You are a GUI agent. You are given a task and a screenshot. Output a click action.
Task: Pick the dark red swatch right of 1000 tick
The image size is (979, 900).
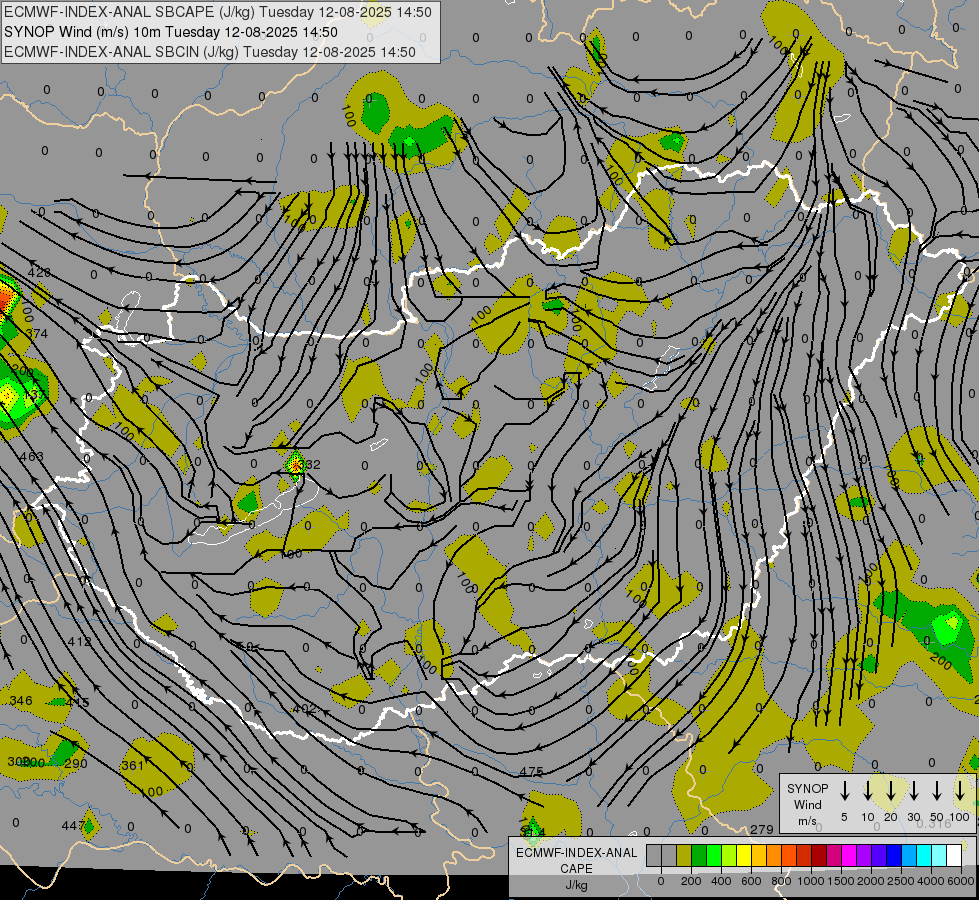click(x=819, y=856)
